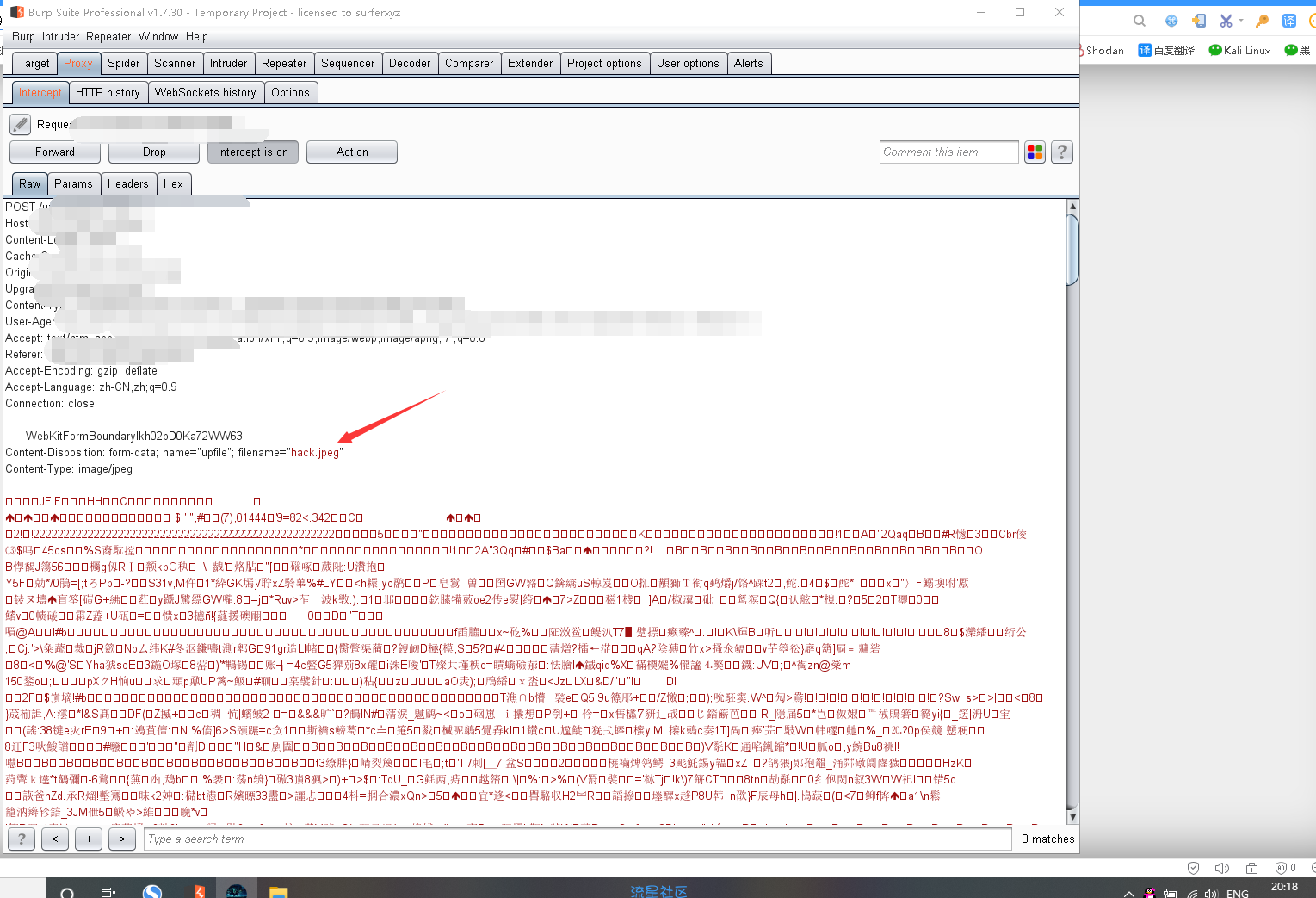
Task: Open the Alerts tab
Action: (749, 63)
